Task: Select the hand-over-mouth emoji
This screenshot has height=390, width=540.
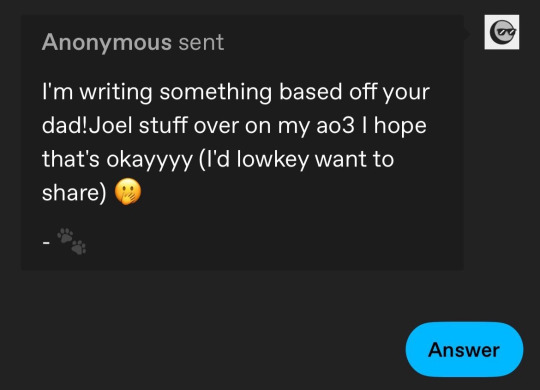Action: tap(128, 192)
